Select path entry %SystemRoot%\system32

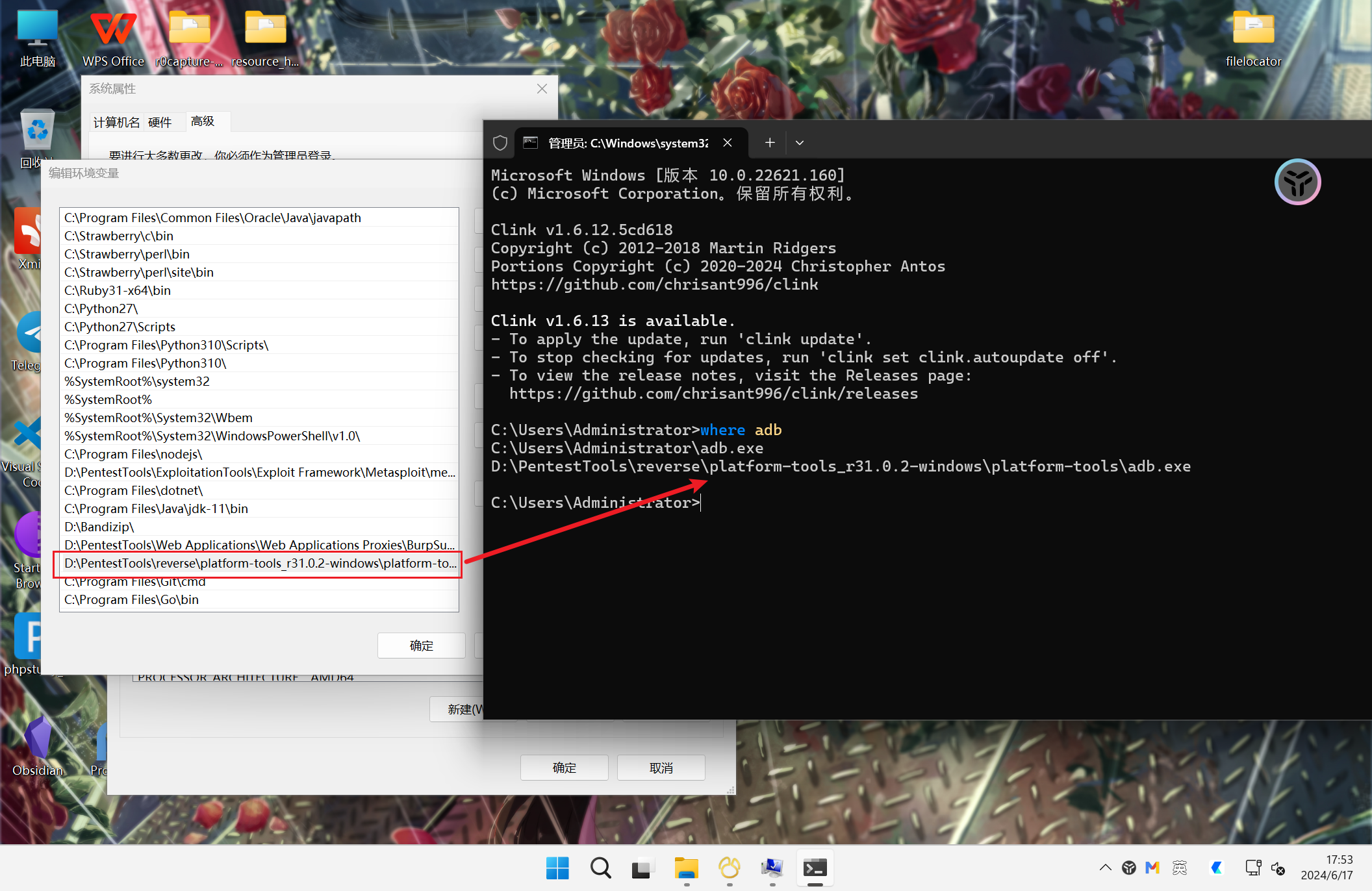pyautogui.click(x=259, y=381)
